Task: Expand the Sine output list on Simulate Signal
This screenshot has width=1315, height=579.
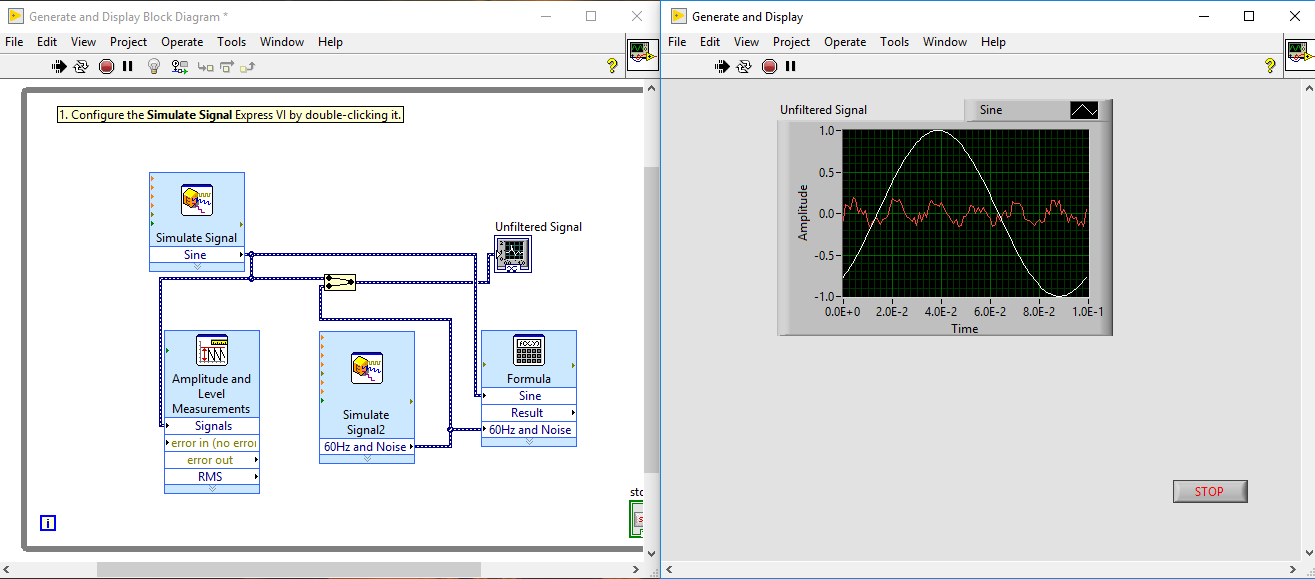Action: 197,254
